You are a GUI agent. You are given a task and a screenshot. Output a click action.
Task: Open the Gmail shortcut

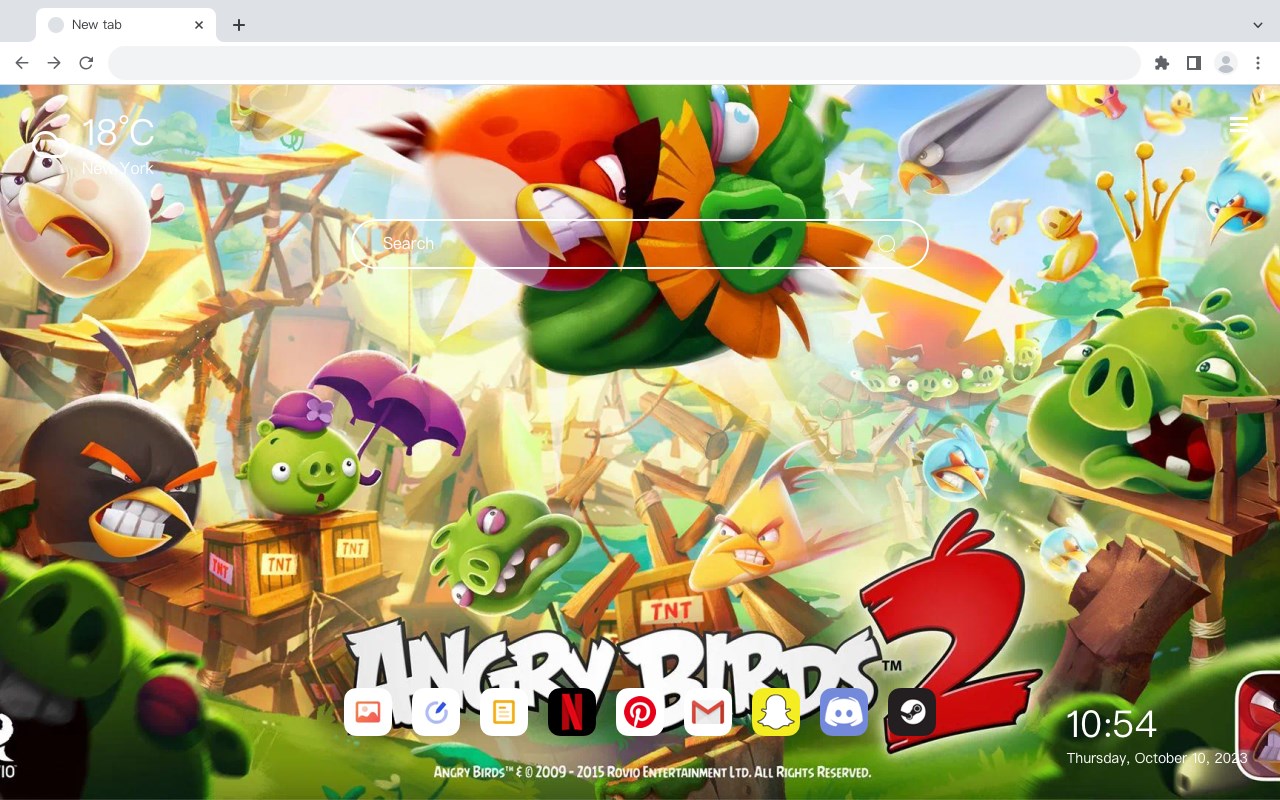coord(708,712)
